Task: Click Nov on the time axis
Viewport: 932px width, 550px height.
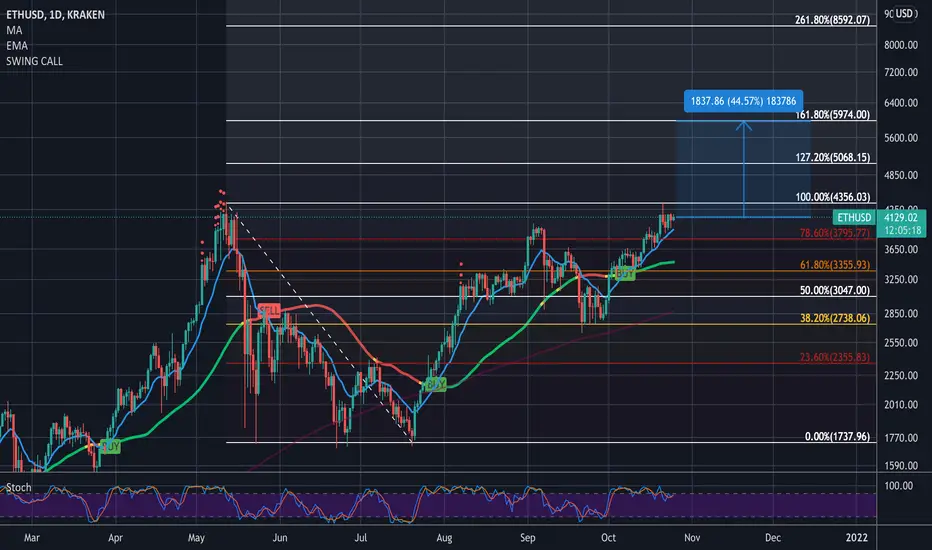Action: click(x=692, y=538)
